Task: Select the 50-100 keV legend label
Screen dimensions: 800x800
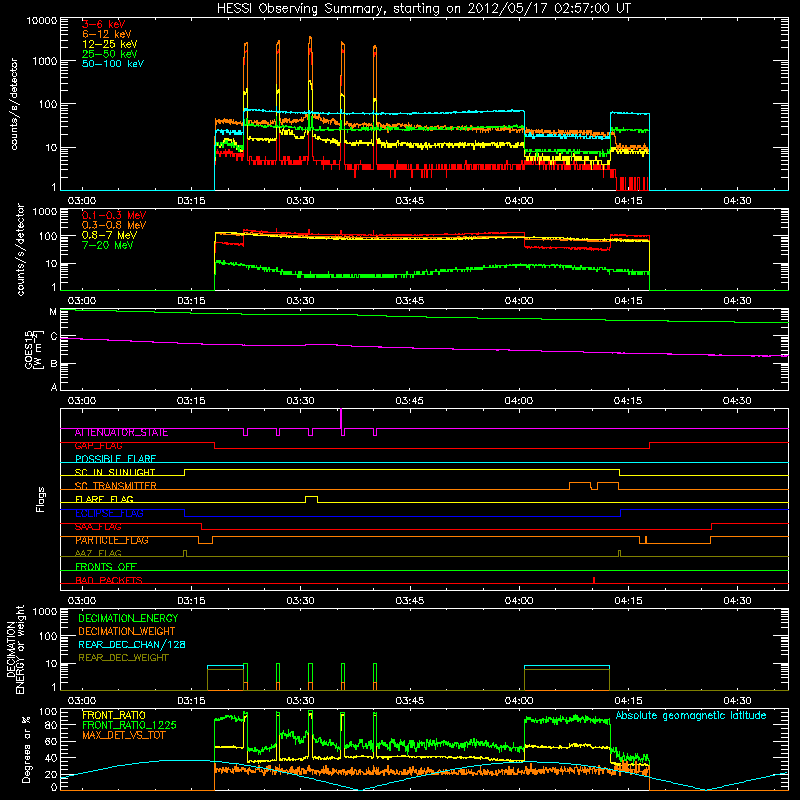Action: 113,64
